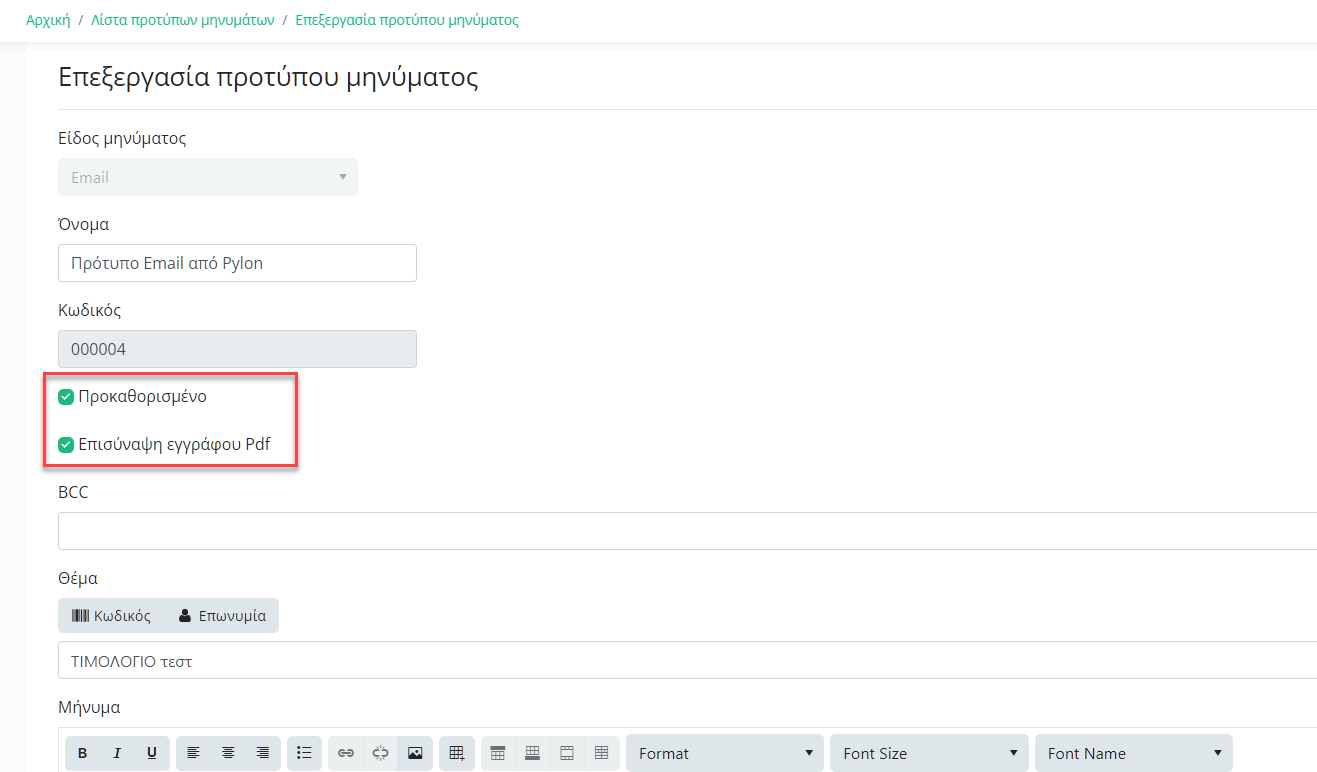Remove a hyperlink with the unlink icon
The image size is (1317, 772).
click(x=380, y=753)
